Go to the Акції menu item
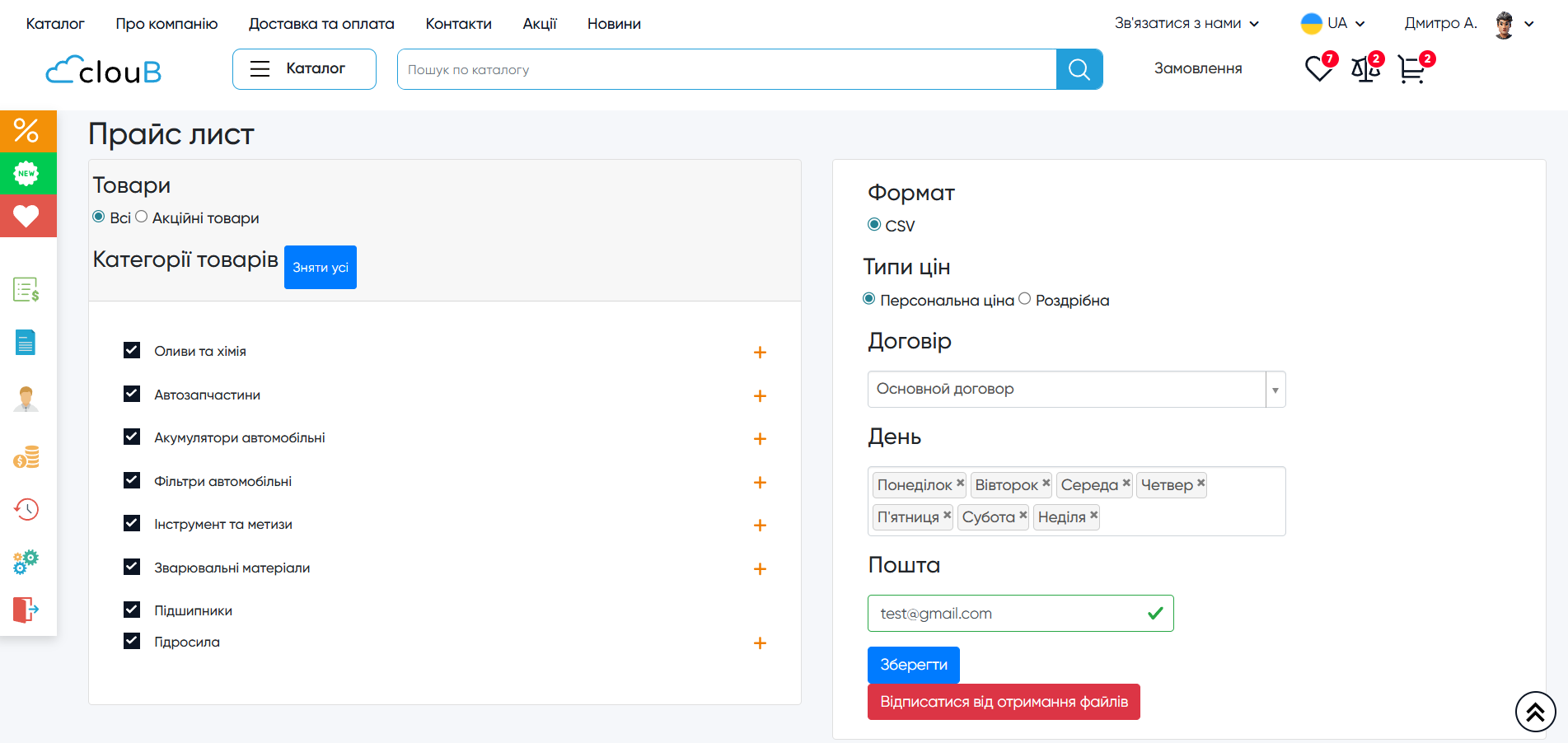Viewport: 1568px width, 743px height. [539, 24]
